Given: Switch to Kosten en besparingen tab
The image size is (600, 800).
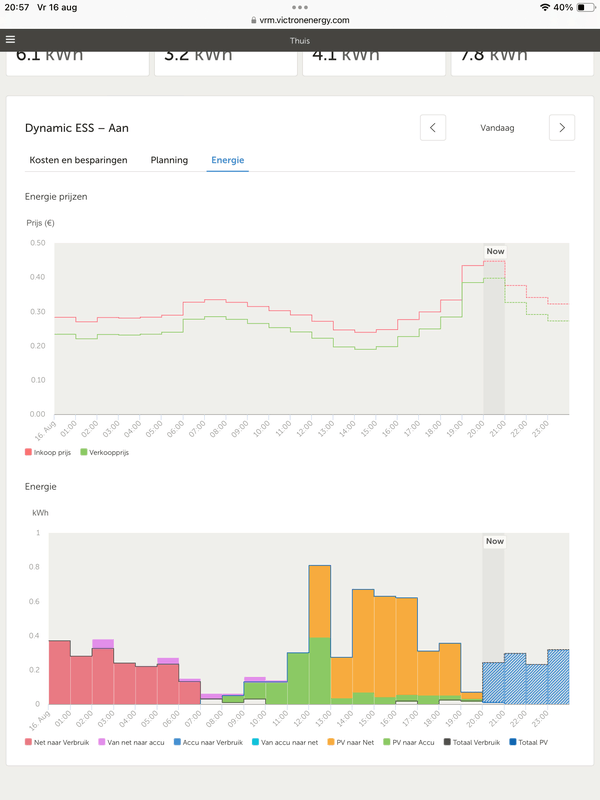Looking at the screenshot, I should [76, 160].
